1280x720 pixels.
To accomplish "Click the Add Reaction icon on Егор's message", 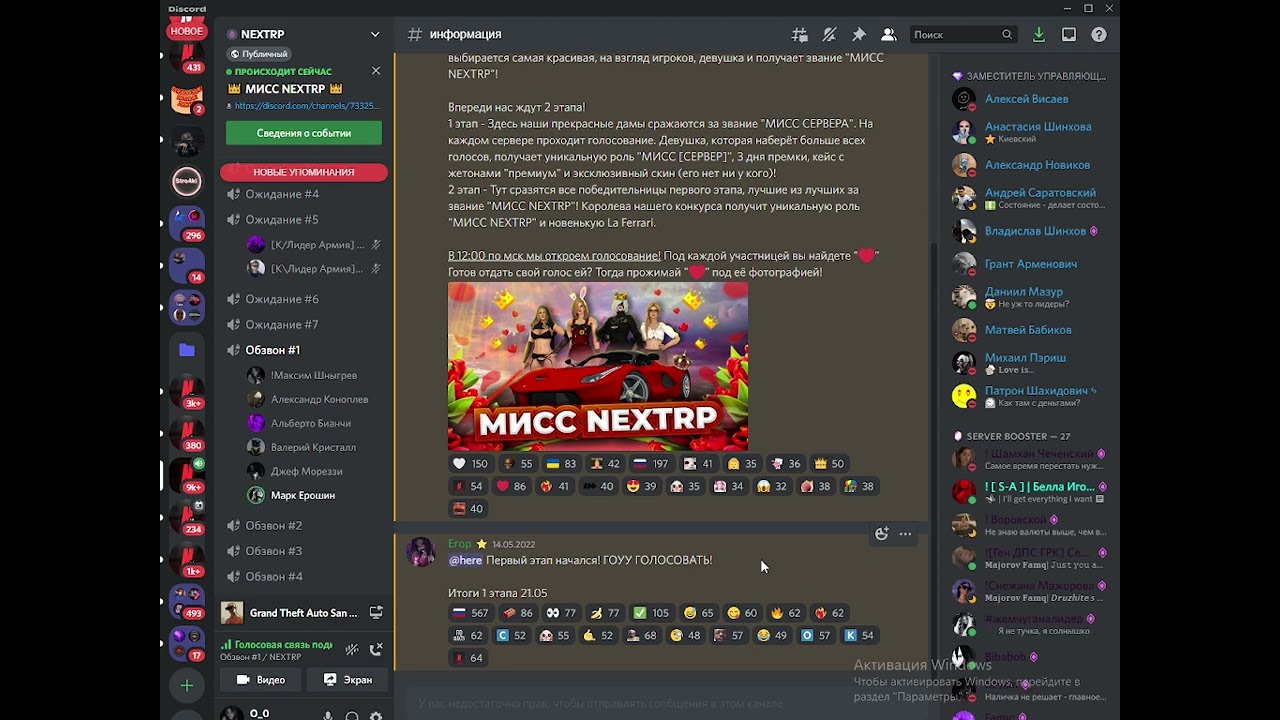I will [x=881, y=534].
